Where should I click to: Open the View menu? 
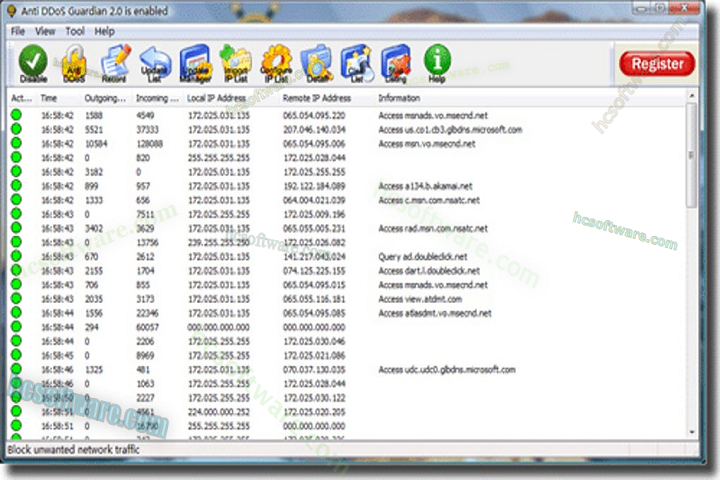point(45,31)
